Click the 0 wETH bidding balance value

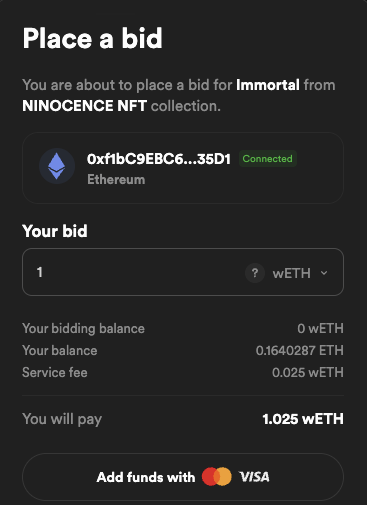pos(320,329)
